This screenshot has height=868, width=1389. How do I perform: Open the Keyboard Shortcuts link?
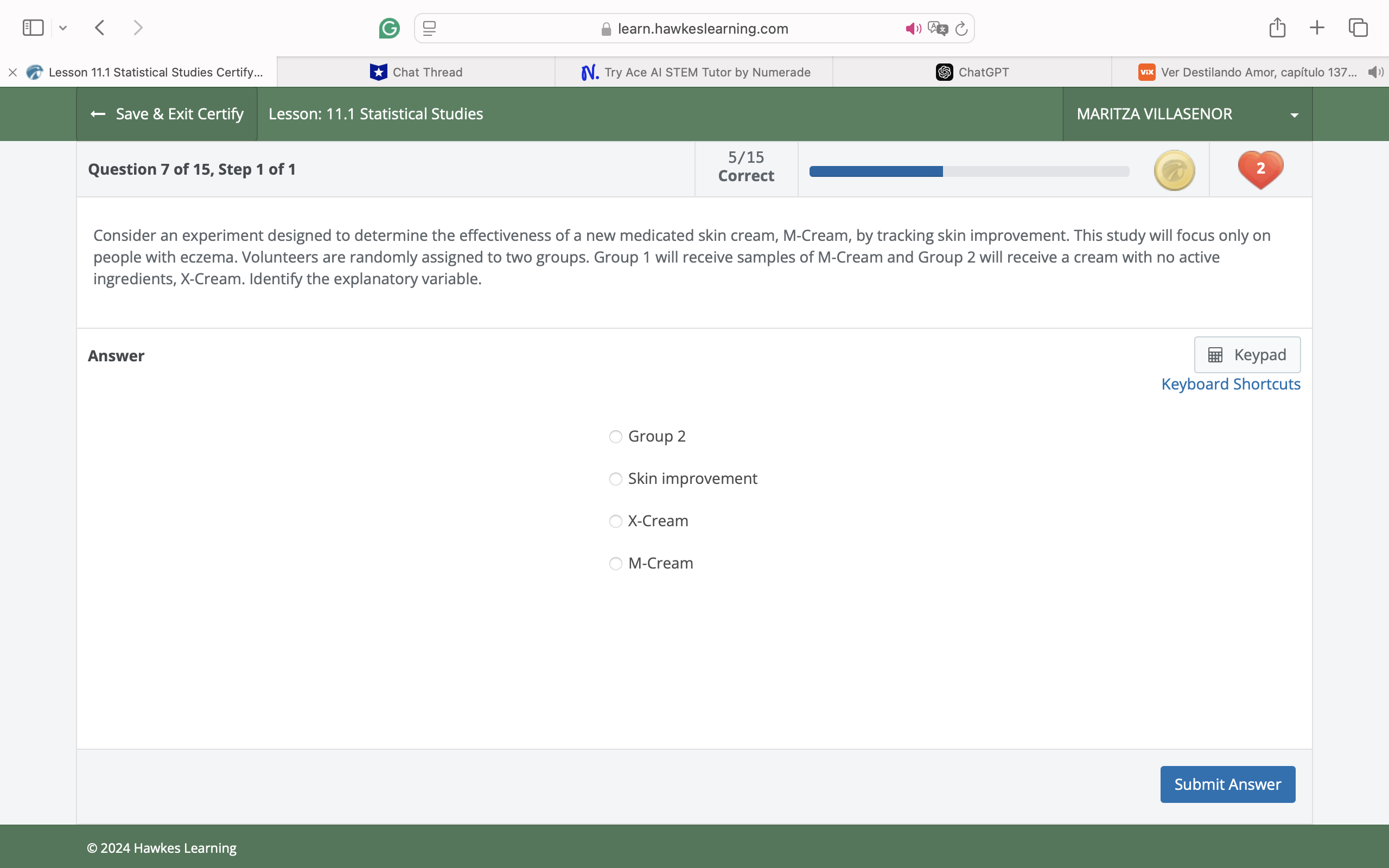click(x=1231, y=384)
